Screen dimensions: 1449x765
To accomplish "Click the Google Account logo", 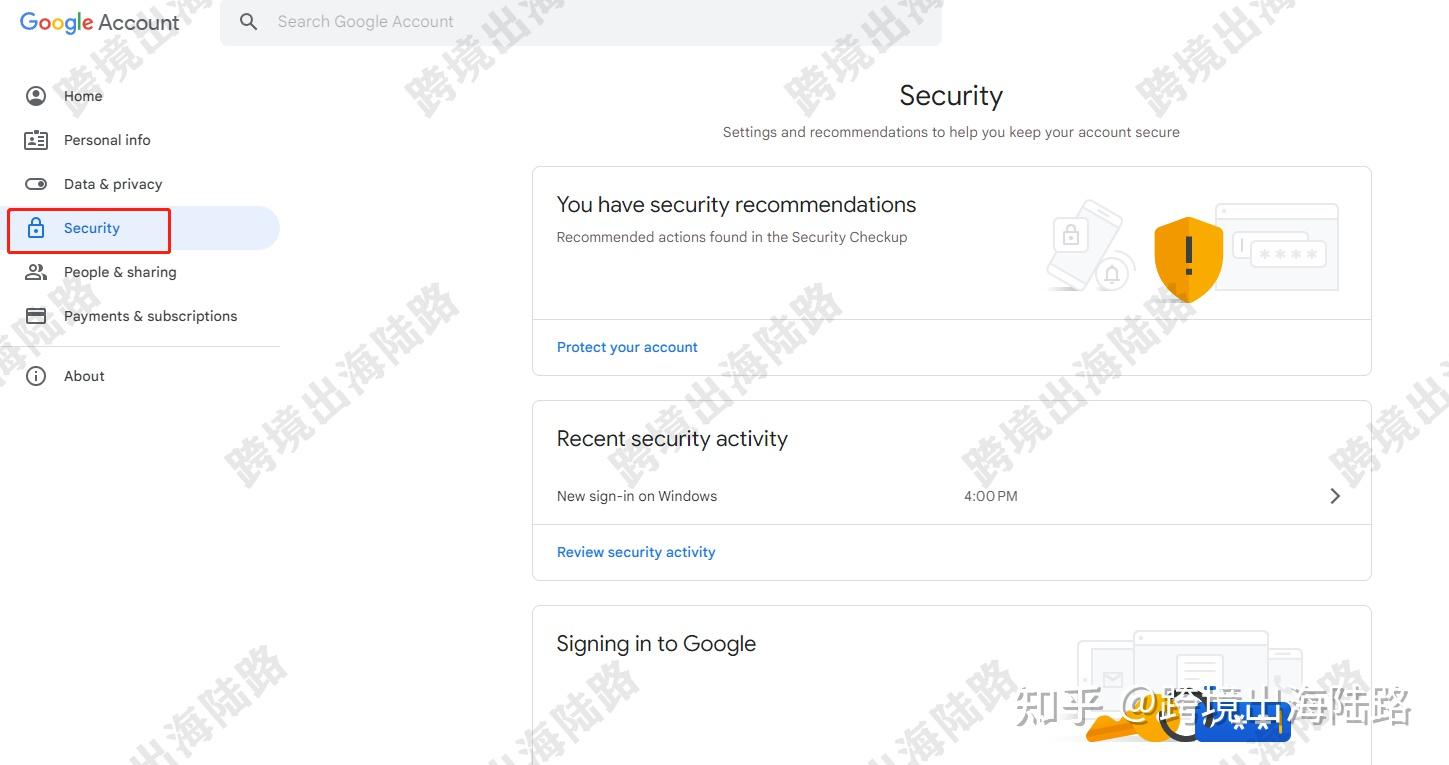I will tap(100, 22).
